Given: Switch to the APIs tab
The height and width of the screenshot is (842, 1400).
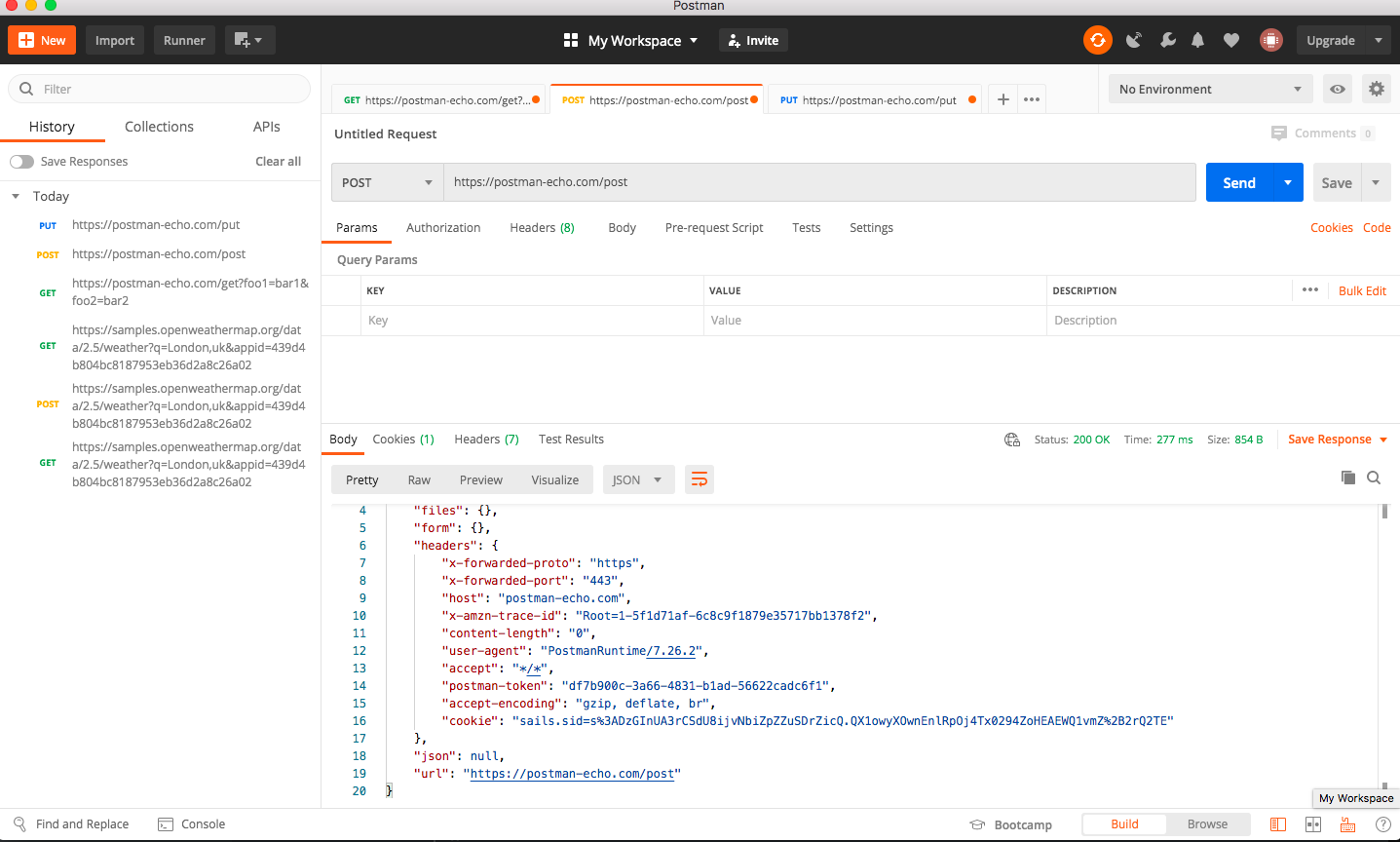Looking at the screenshot, I should click(266, 127).
